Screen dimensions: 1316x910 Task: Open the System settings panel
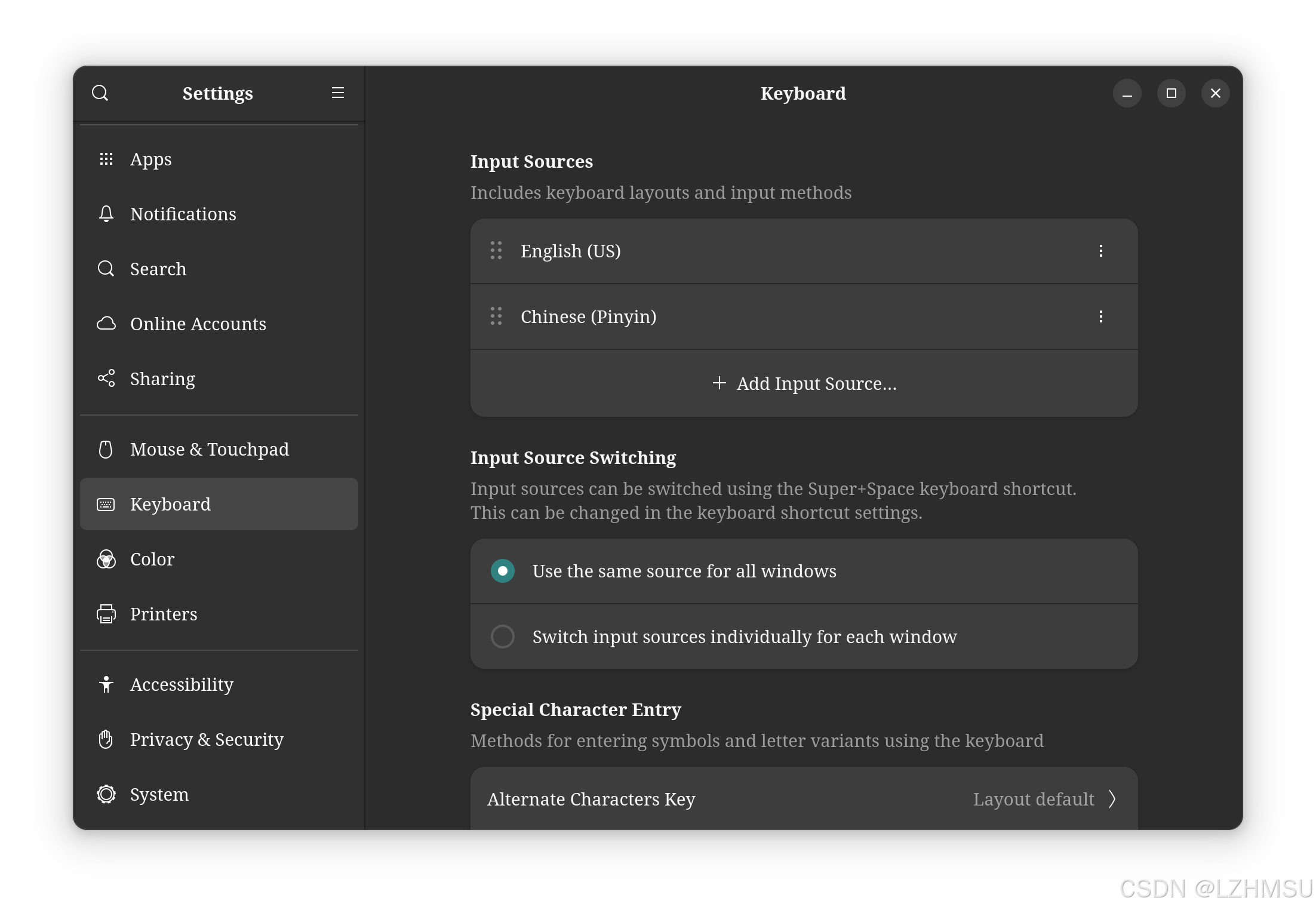tap(159, 794)
